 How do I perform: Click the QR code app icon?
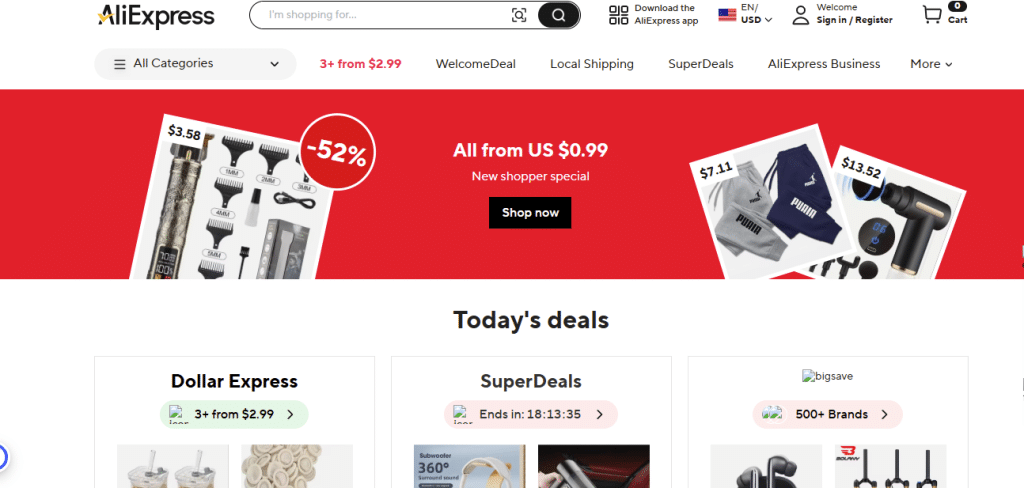pos(618,15)
